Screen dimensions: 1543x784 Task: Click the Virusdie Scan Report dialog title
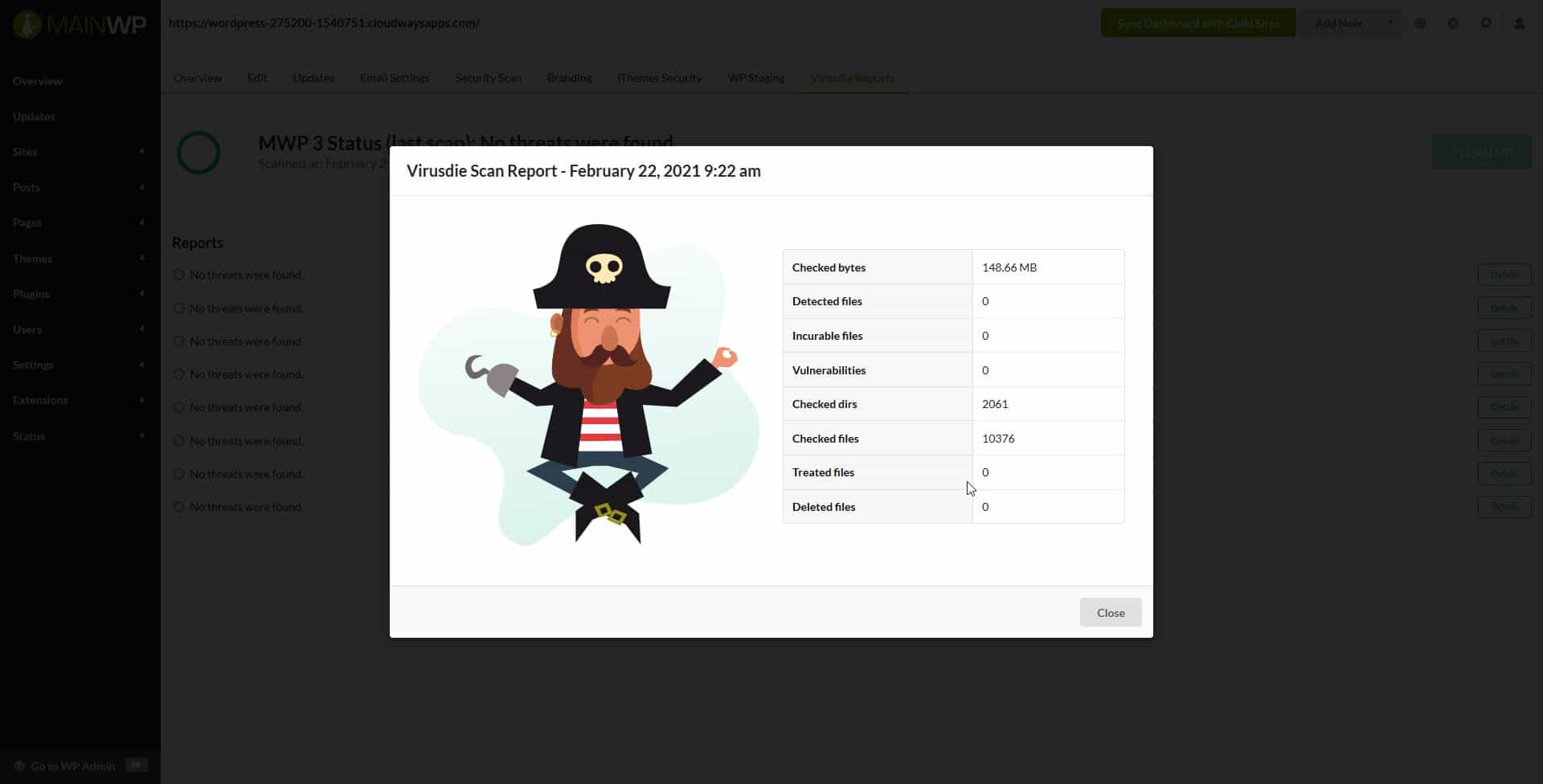[583, 171]
